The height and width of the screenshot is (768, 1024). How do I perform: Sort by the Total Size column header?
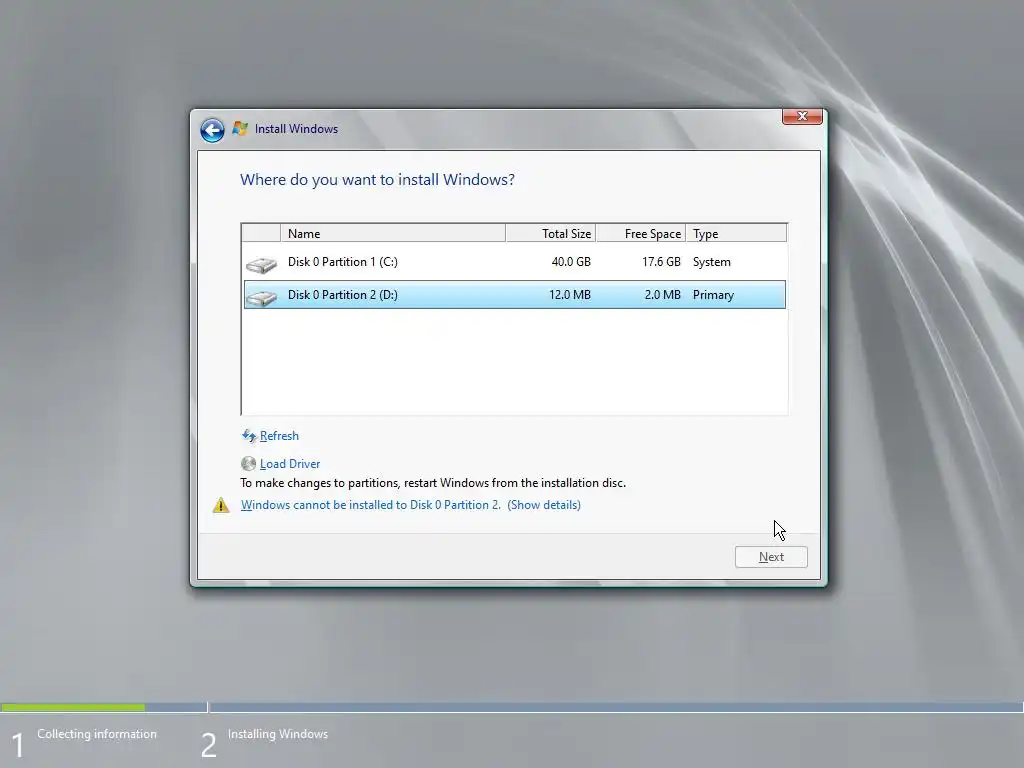551,233
